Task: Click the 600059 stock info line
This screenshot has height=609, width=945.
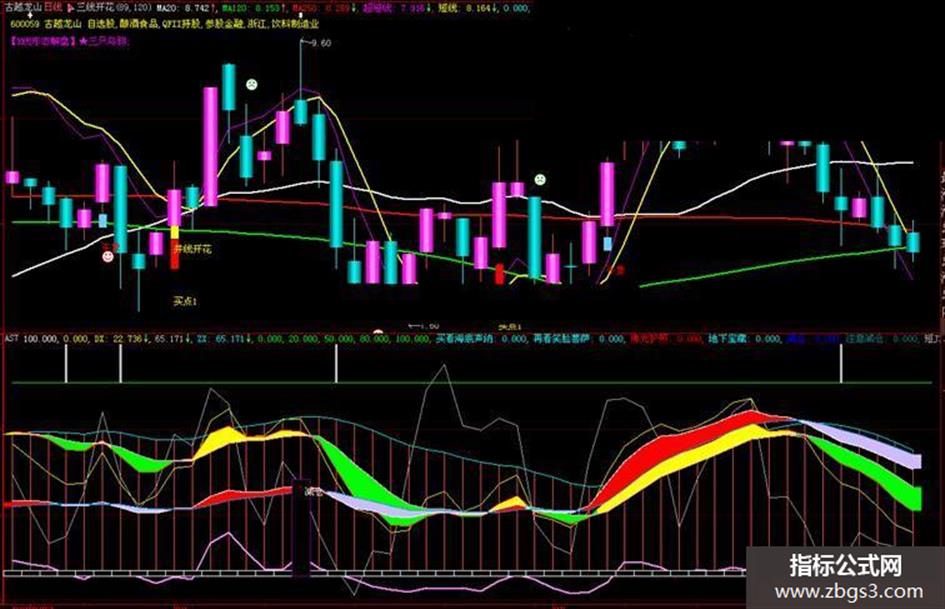Action: 165,24
